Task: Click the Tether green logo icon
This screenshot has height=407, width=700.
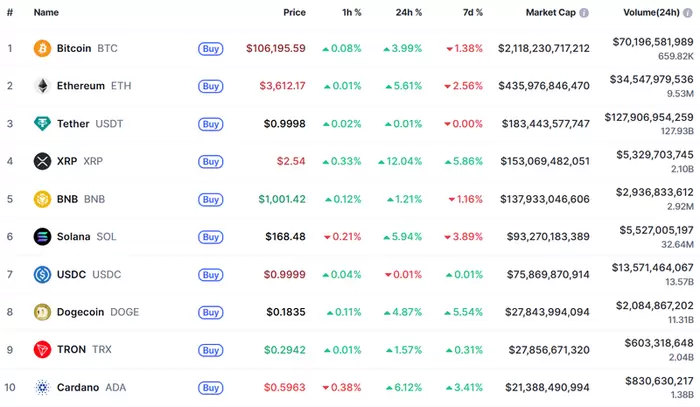Action: click(42, 124)
